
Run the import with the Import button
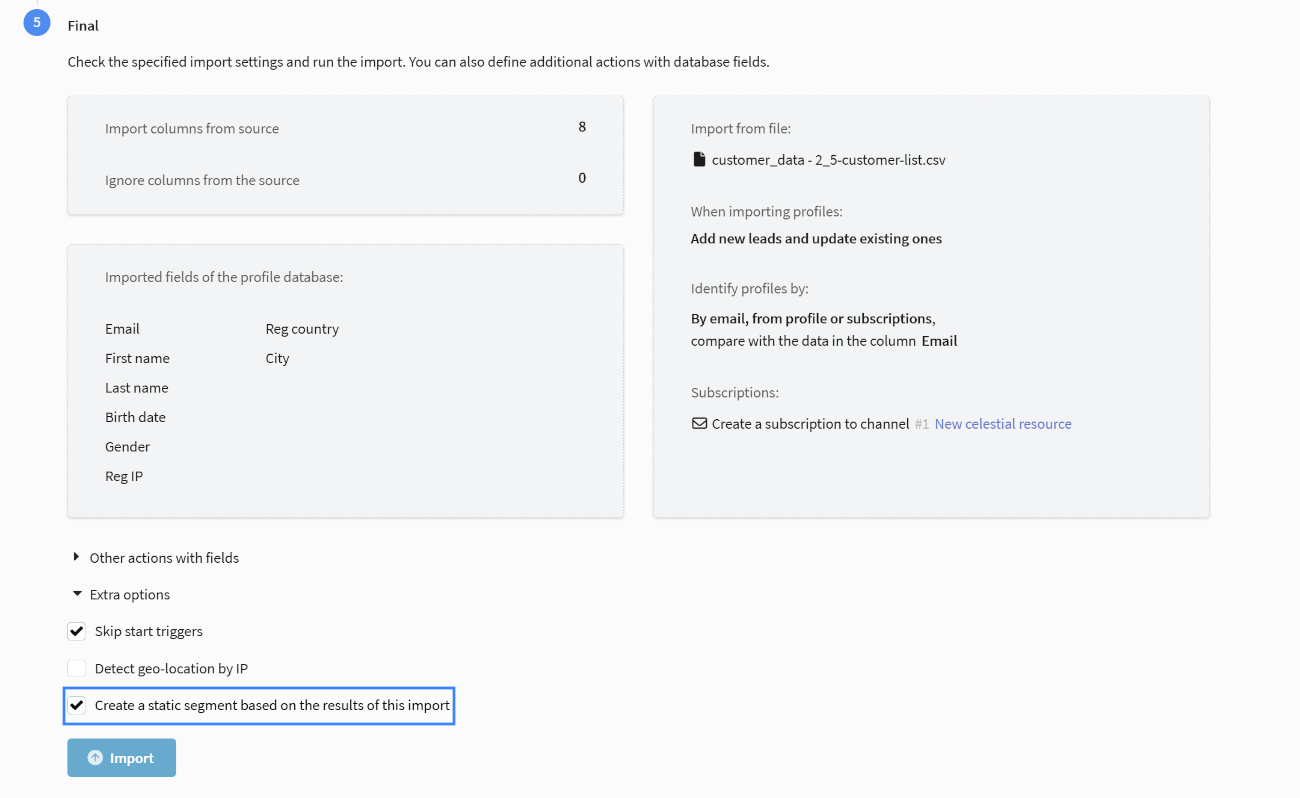tap(121, 758)
